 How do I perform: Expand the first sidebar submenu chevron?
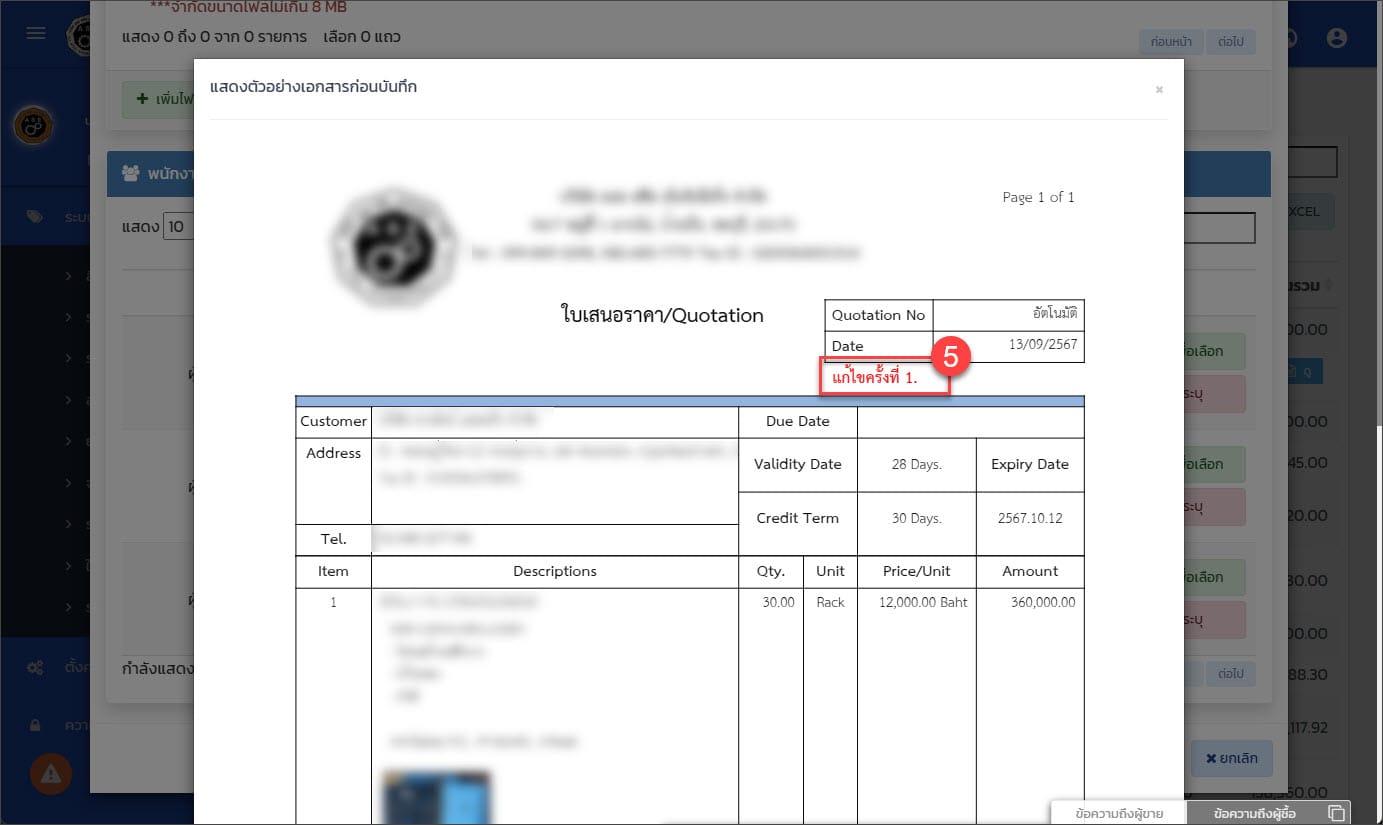pos(69,274)
